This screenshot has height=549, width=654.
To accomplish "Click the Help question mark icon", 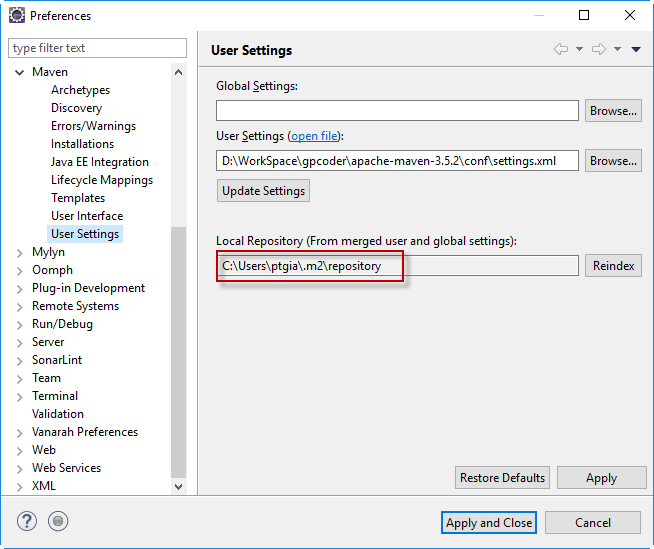I will coord(27,521).
